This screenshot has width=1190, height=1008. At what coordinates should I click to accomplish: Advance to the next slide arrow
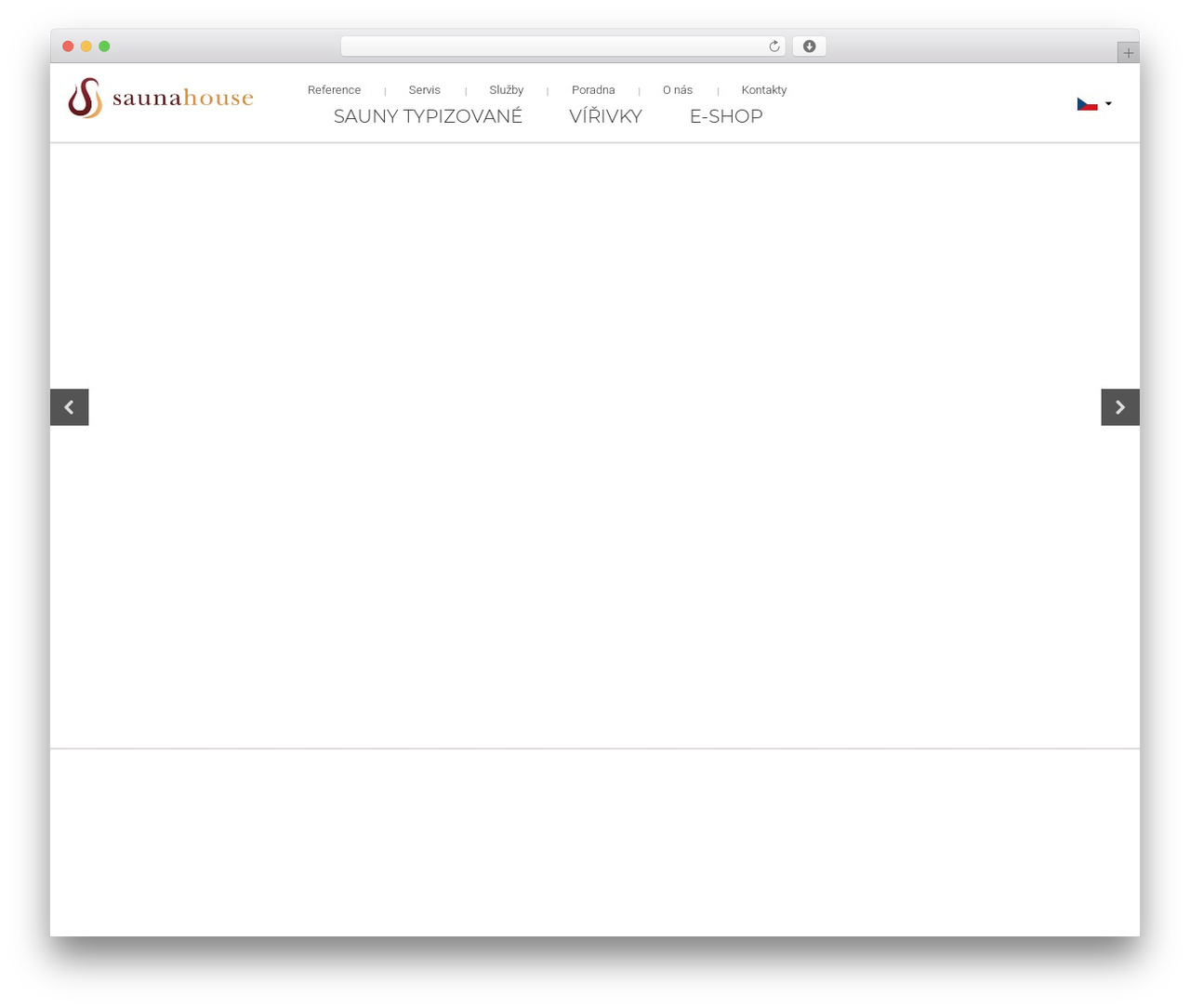pos(1120,407)
